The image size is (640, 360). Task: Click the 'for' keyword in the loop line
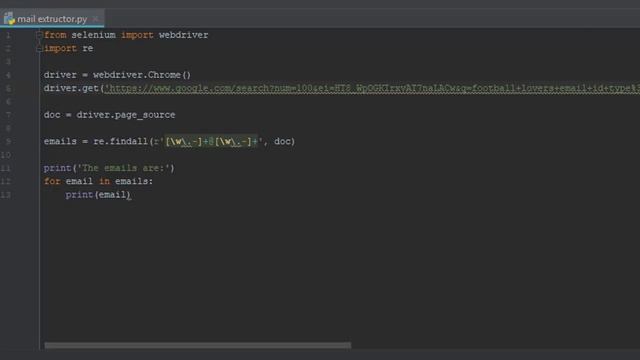(x=52, y=181)
